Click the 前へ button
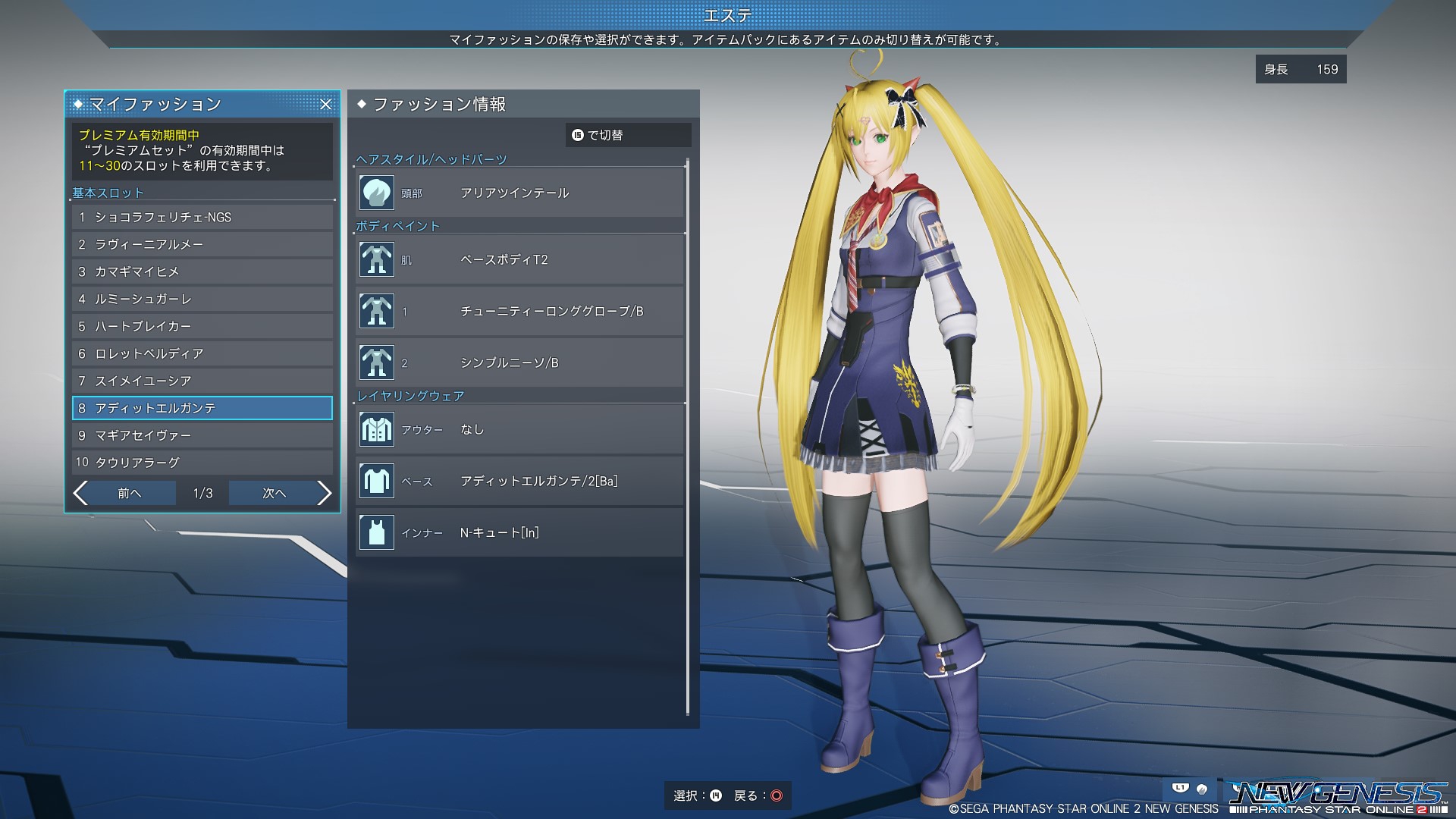This screenshot has height=819, width=1456. pyautogui.click(x=130, y=493)
